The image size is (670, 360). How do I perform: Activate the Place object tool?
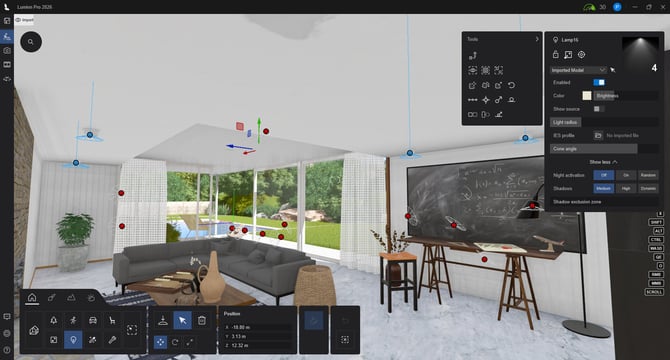pyautogui.click(x=163, y=320)
